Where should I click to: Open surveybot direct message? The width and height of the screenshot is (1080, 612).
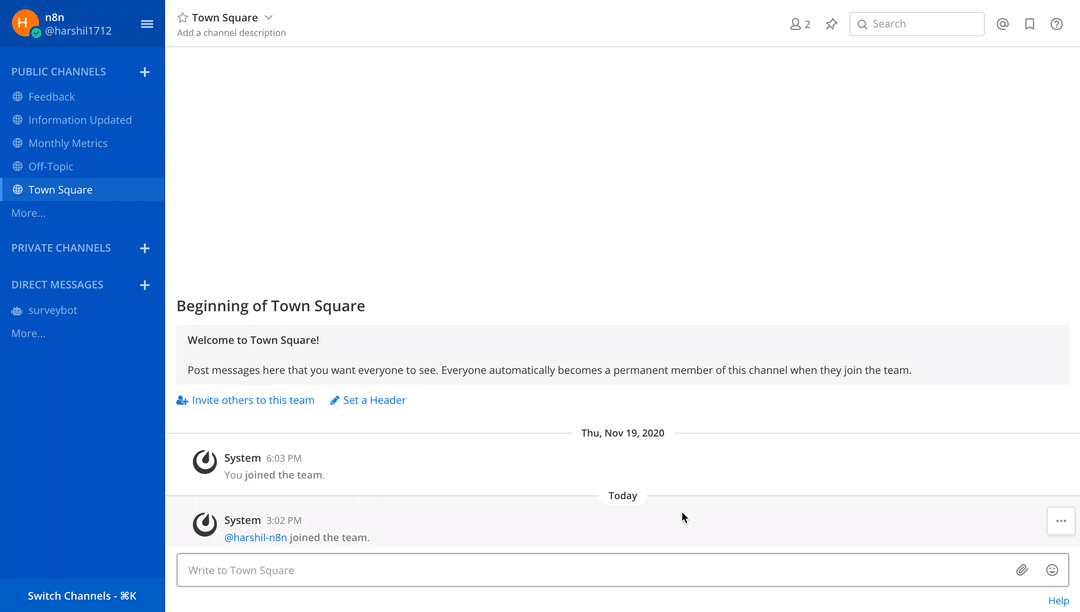(52, 310)
